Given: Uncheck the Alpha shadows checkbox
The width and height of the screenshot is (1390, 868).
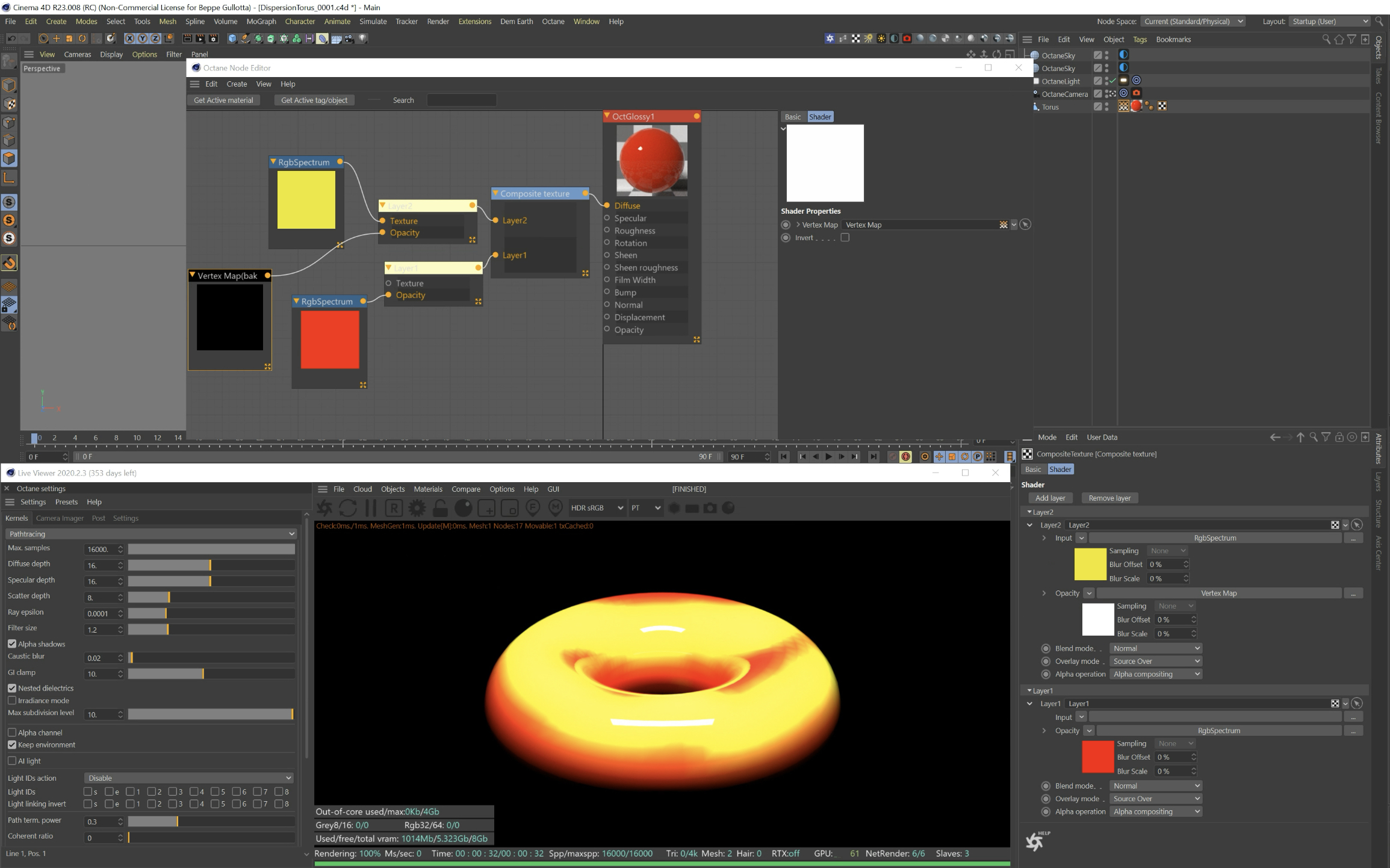Looking at the screenshot, I should [x=12, y=644].
